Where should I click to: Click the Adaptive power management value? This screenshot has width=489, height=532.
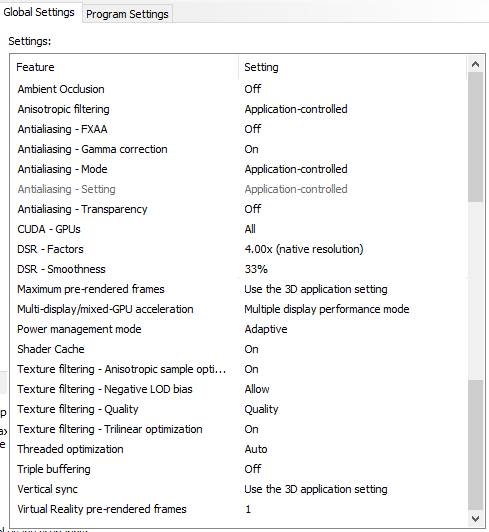point(266,329)
